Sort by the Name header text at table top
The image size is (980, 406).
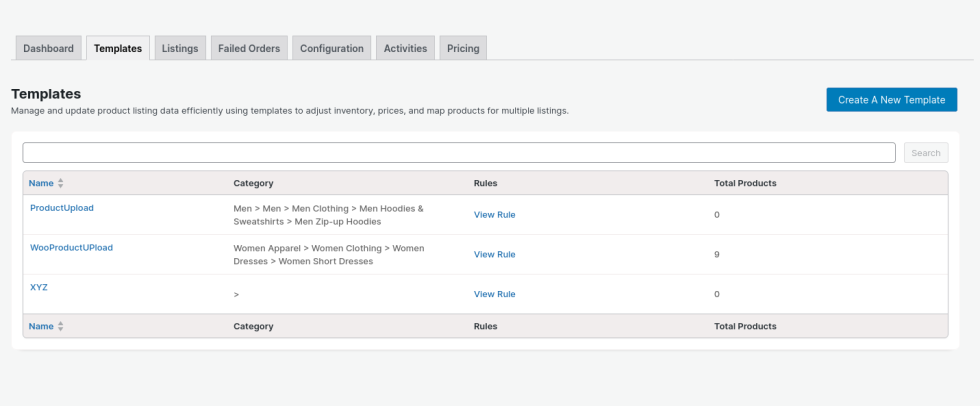(41, 184)
